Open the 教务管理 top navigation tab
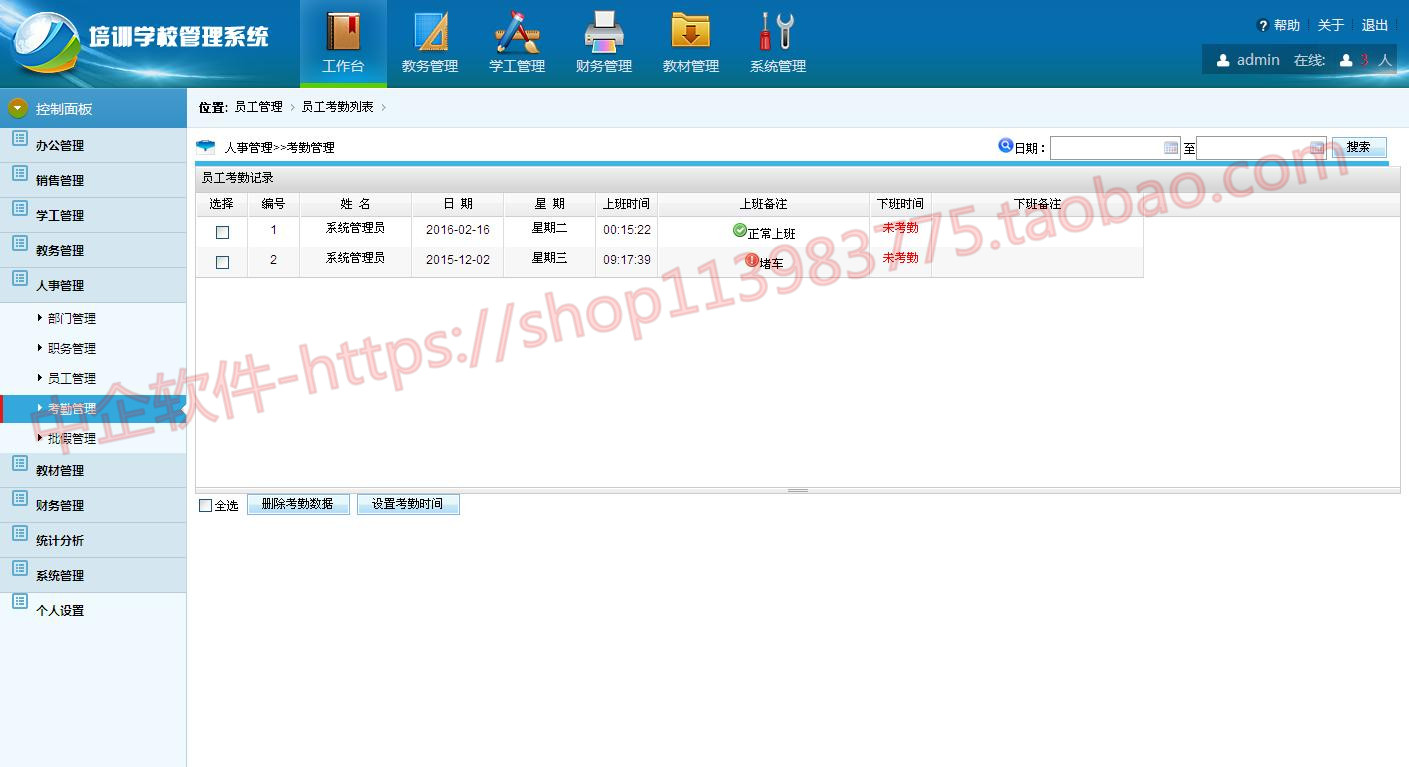This screenshot has width=1409, height=767. [x=430, y=43]
